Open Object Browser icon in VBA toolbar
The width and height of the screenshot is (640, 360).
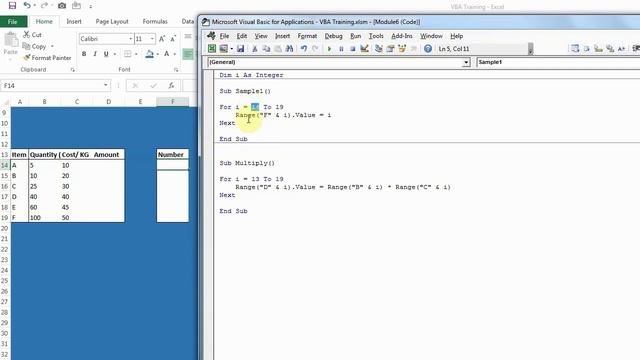coord(402,49)
